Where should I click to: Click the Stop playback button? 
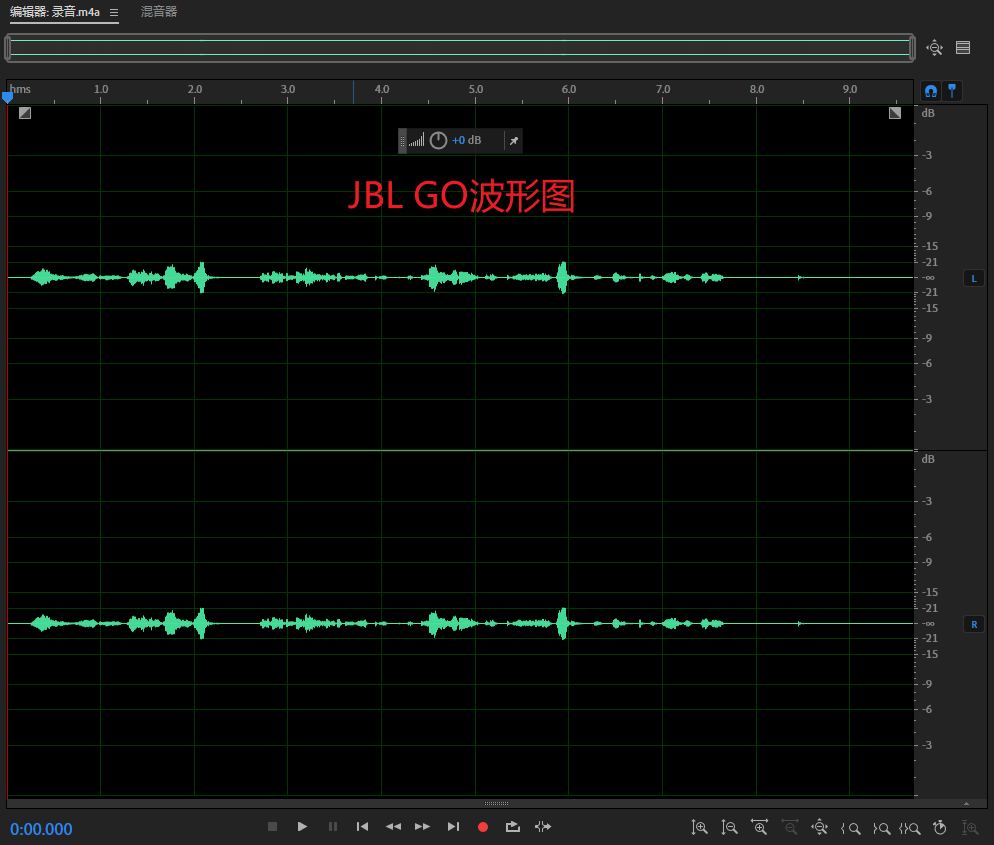coord(273,827)
